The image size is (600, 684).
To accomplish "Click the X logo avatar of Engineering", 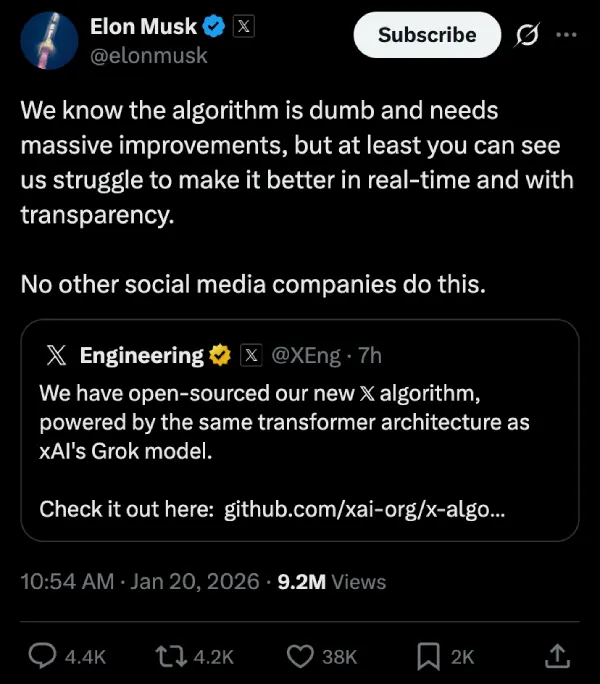I will point(57,355).
